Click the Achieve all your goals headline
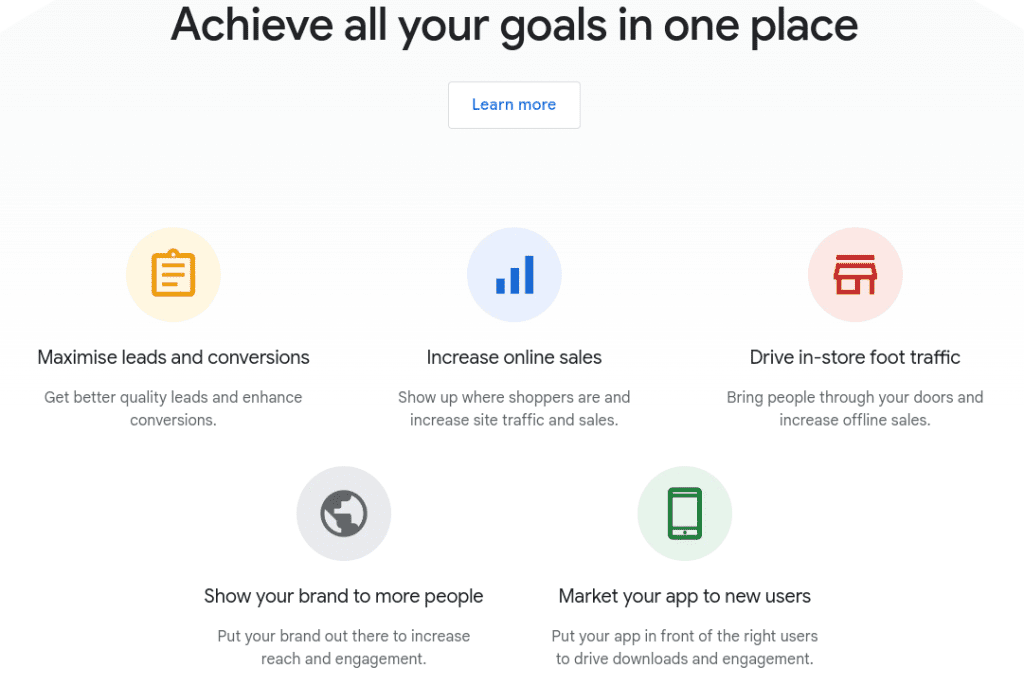Viewport: 1024px width, 686px height. tap(514, 26)
